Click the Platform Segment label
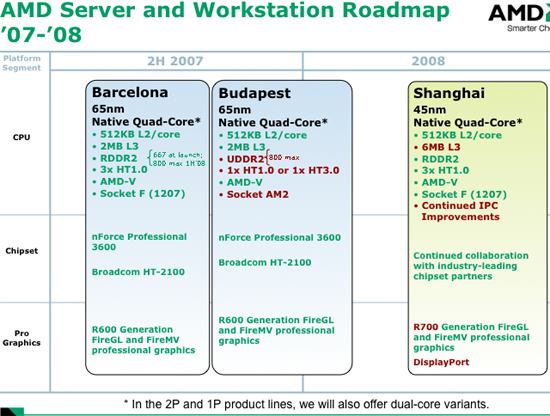 (22, 63)
